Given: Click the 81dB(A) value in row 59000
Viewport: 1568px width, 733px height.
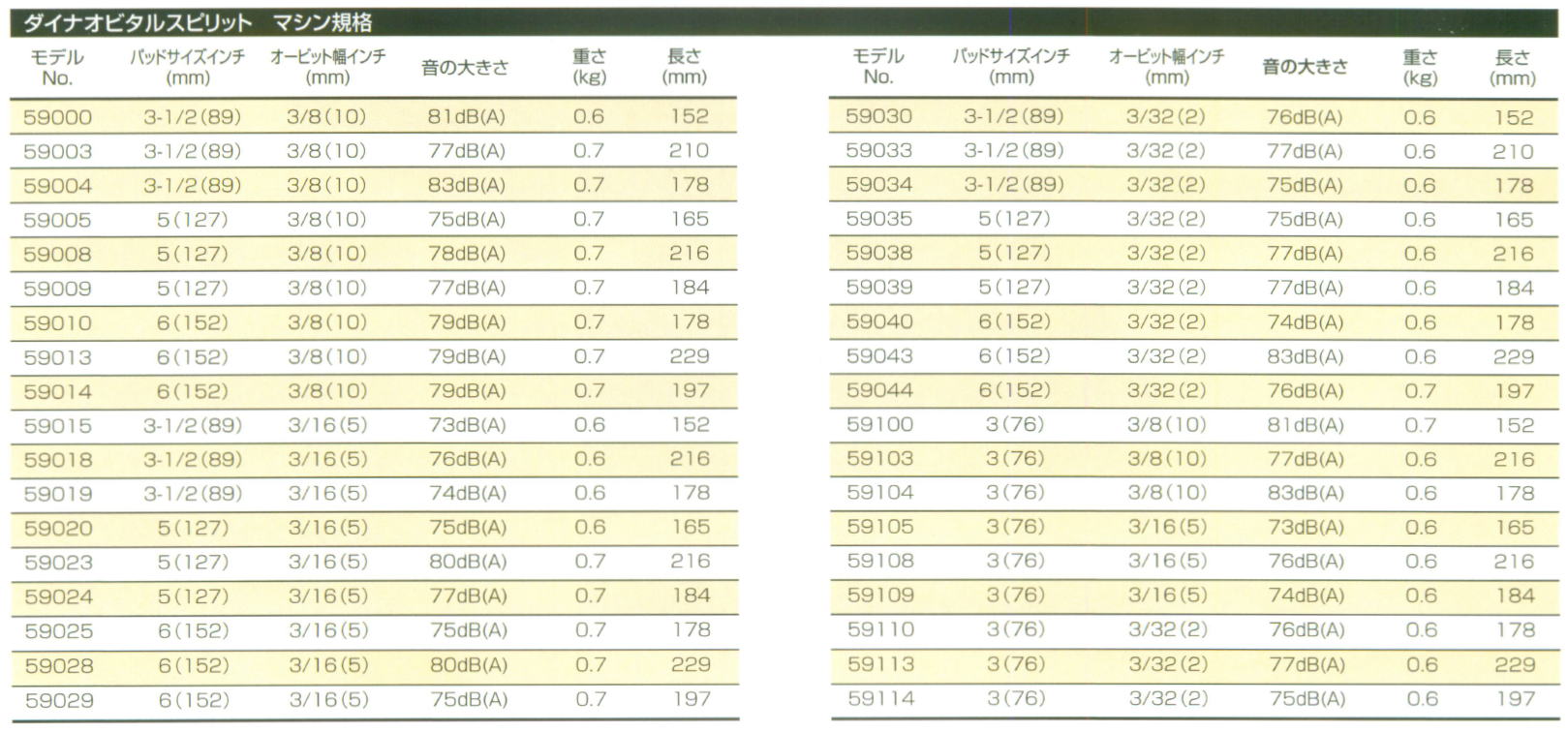Looking at the screenshot, I should [467, 117].
